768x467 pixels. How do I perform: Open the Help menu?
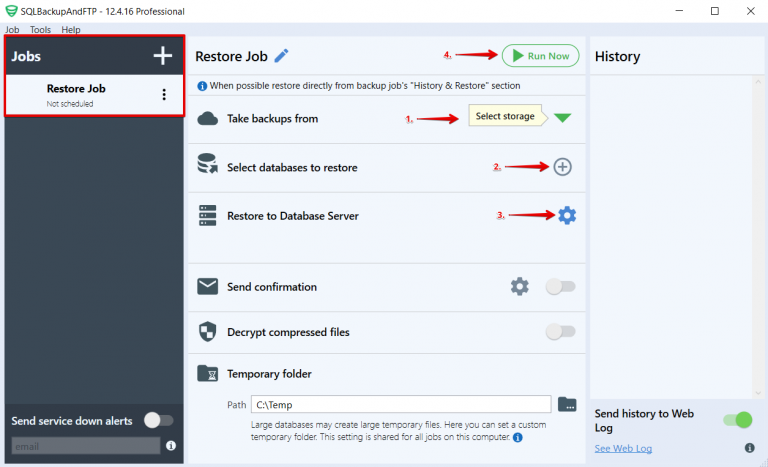pos(71,30)
